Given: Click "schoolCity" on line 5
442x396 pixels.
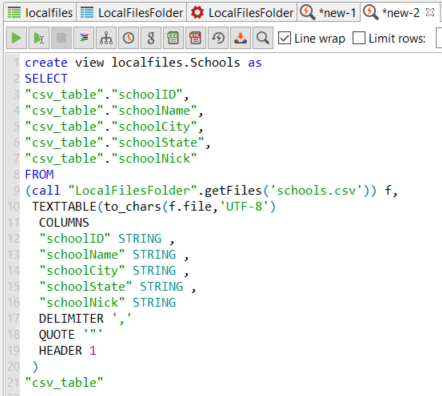Looking at the screenshot, I should pos(154,127).
